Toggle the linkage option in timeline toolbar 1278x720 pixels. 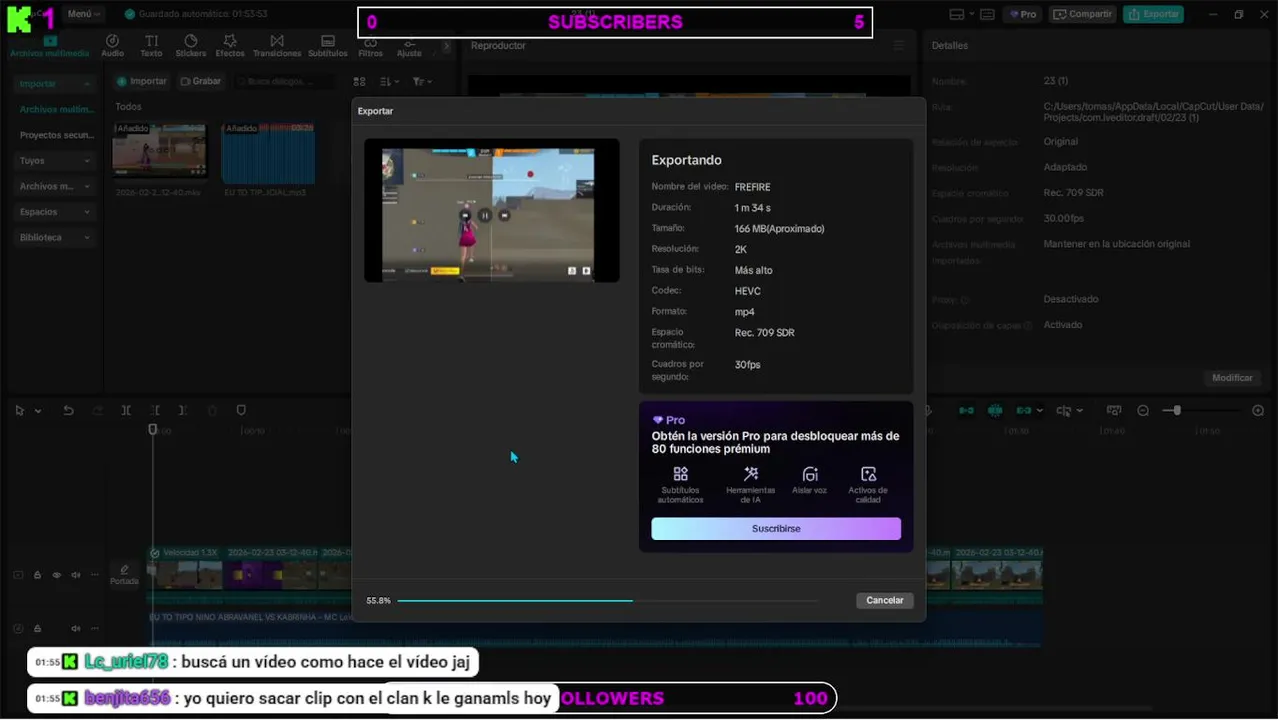1024,410
